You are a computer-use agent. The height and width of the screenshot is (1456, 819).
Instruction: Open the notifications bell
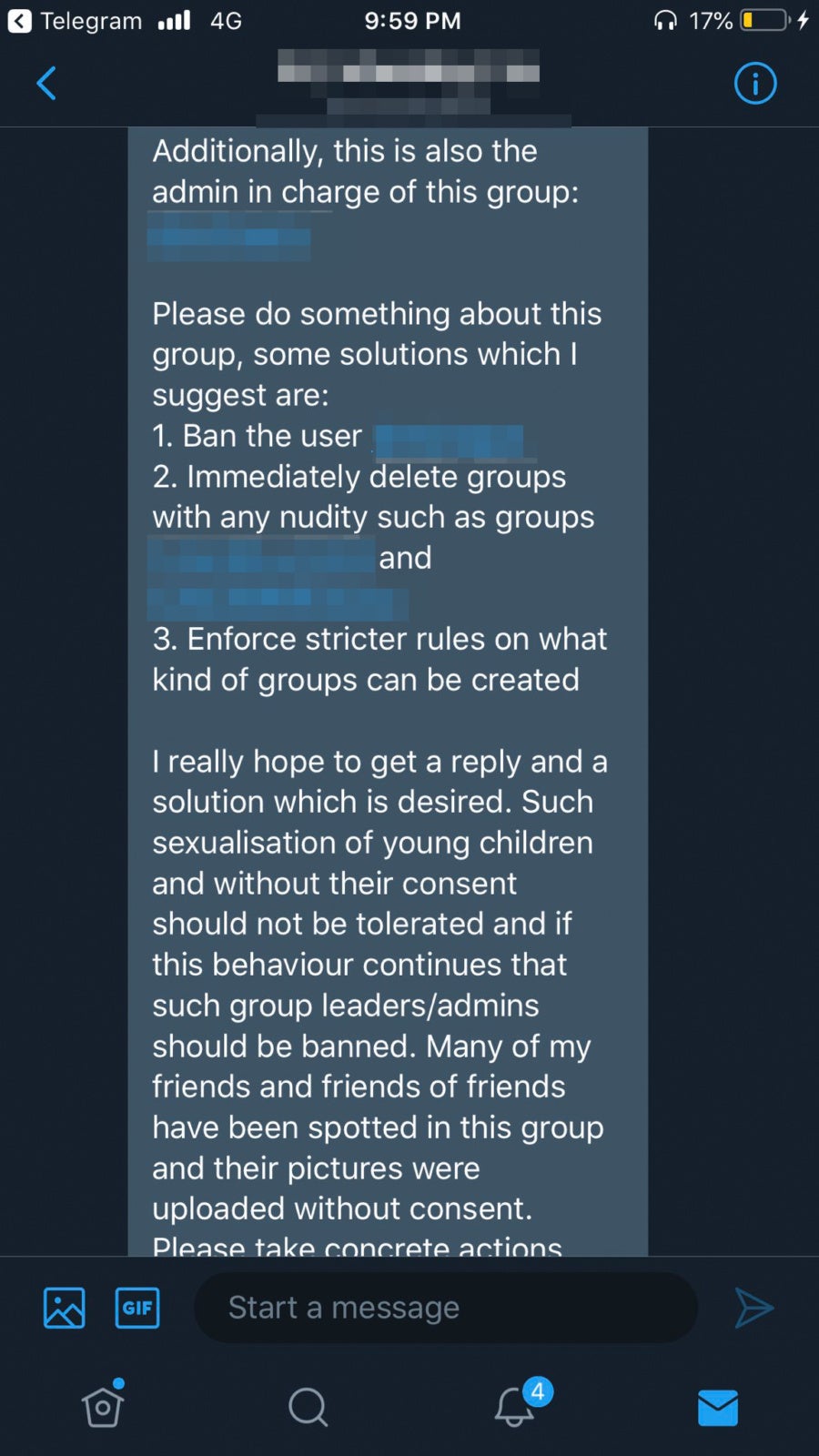click(512, 1409)
